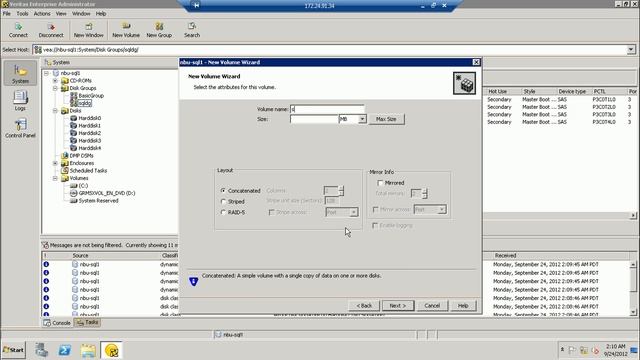Click the Windows Start button
640x360 pixels.
[x=13, y=350]
